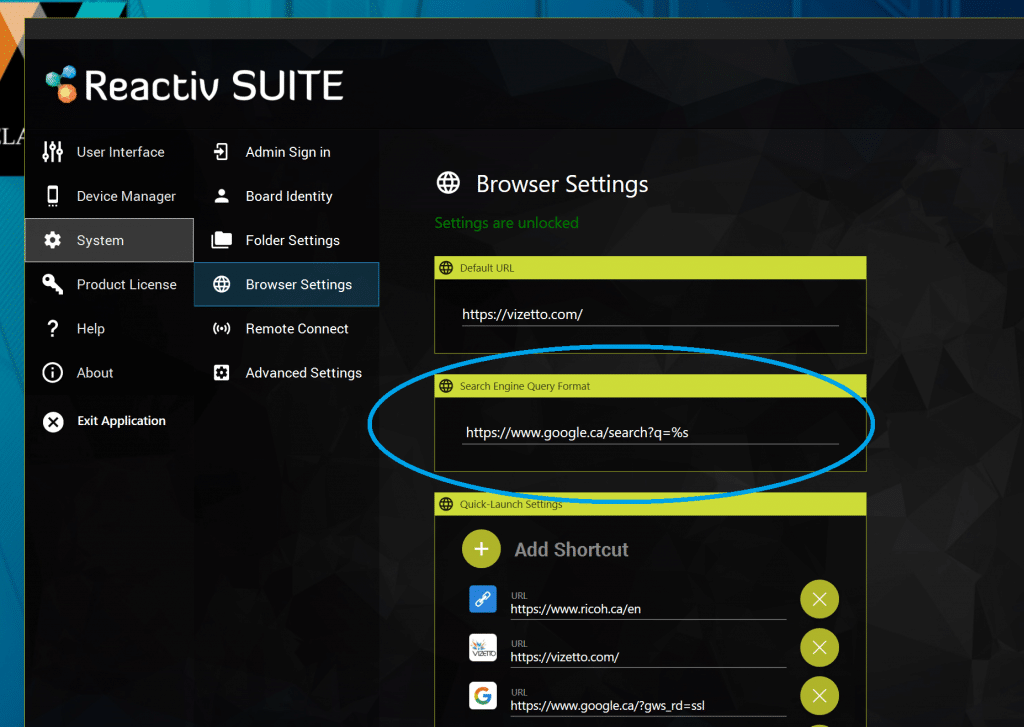1024x727 pixels.
Task: Edit the ricoh.ca/en shortcut URL
Action: [648, 609]
